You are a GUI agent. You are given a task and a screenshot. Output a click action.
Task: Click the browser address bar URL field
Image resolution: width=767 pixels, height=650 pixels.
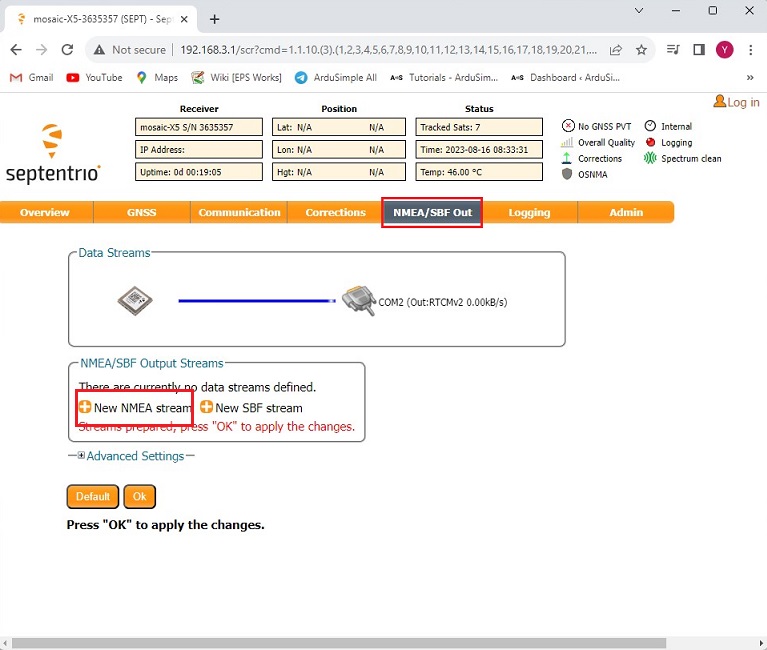point(390,49)
